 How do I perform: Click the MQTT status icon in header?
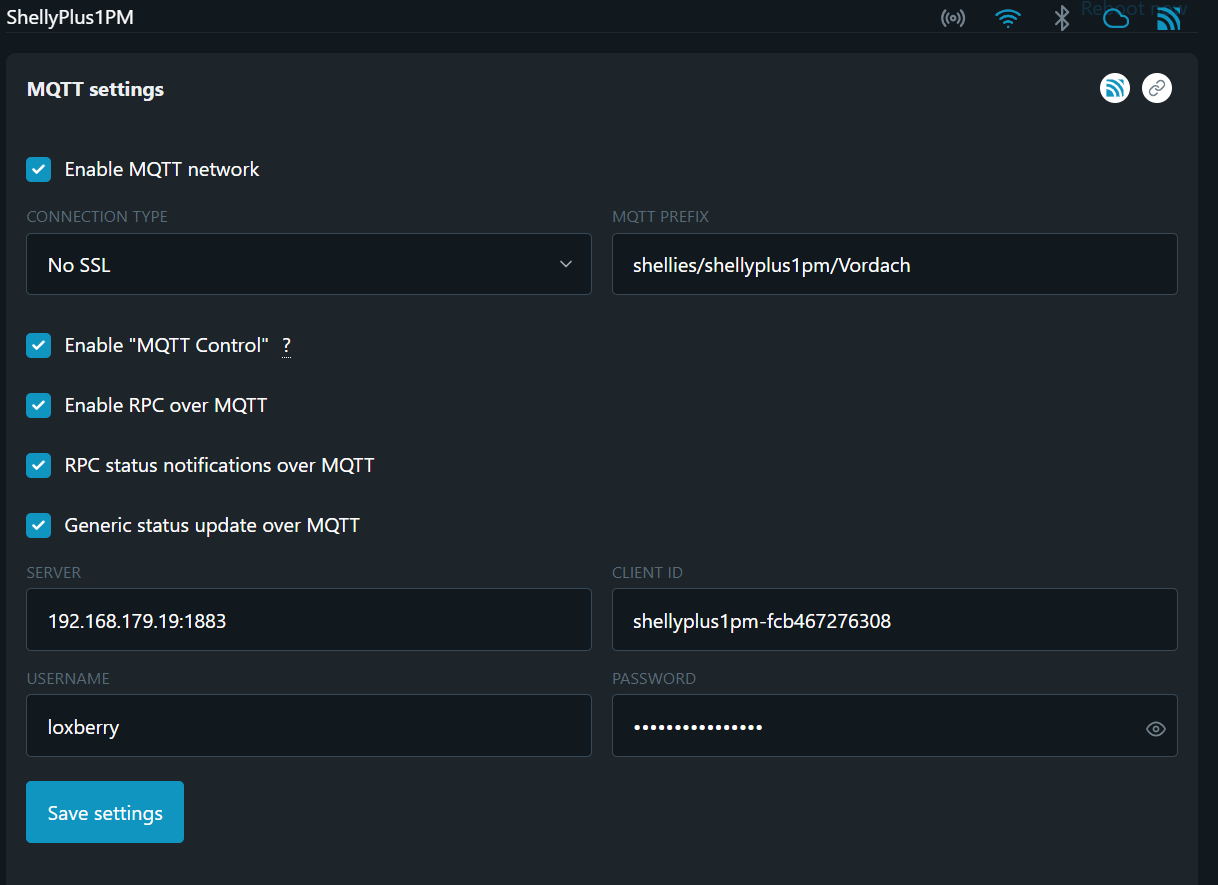point(1169,18)
